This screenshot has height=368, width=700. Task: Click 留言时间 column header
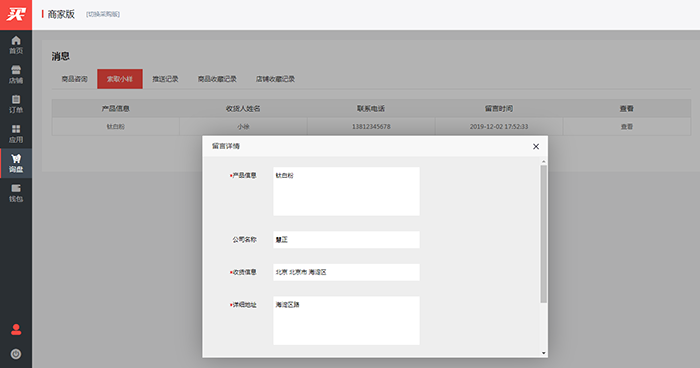(499, 109)
